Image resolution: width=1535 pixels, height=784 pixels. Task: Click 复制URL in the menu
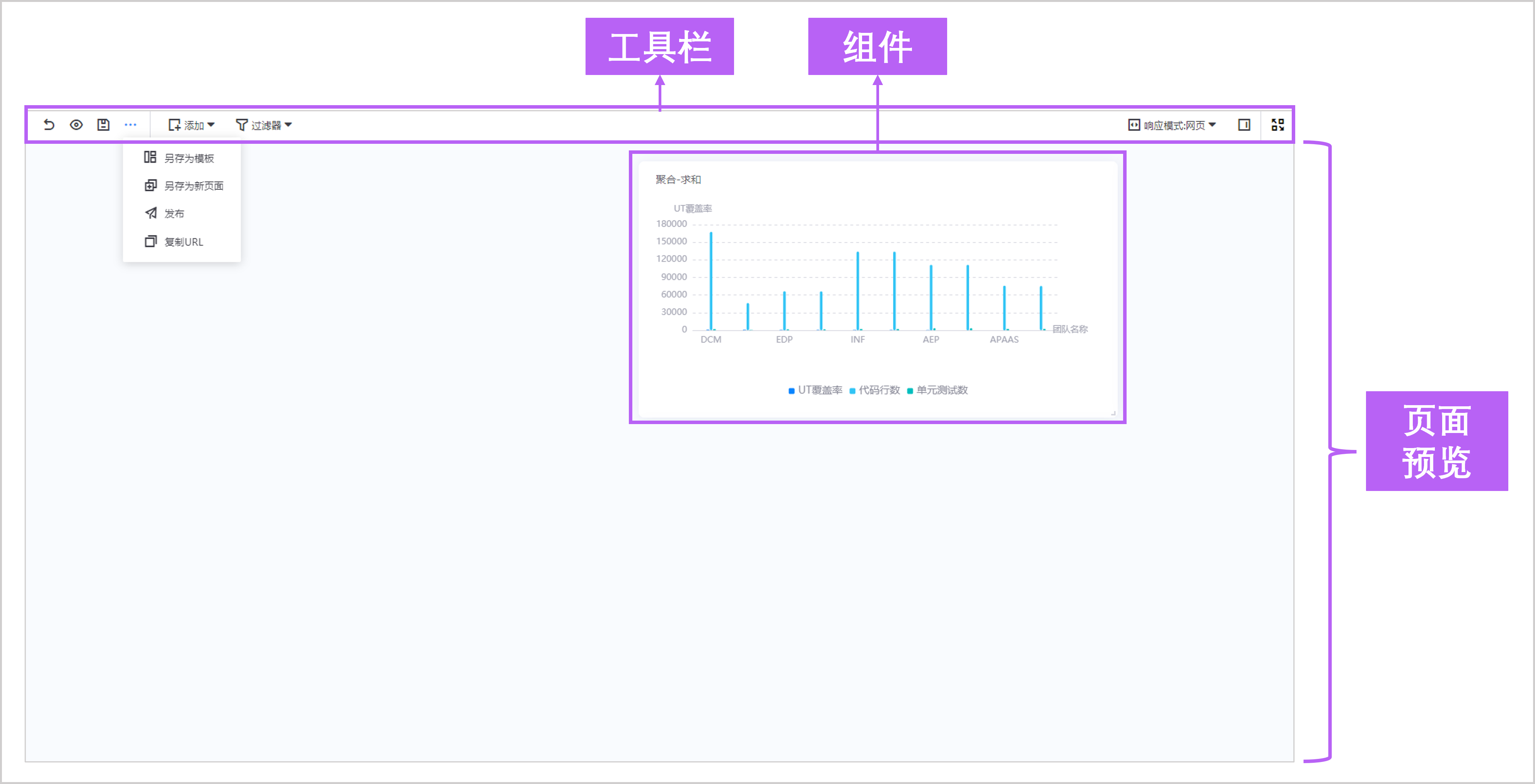coord(184,242)
